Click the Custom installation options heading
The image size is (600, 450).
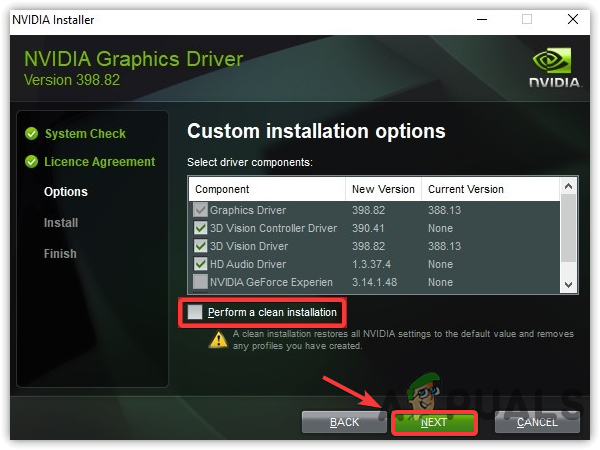tap(316, 131)
